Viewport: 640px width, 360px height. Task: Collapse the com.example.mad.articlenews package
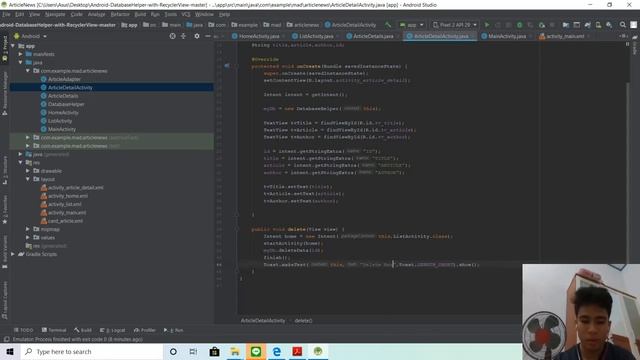pos(28,71)
